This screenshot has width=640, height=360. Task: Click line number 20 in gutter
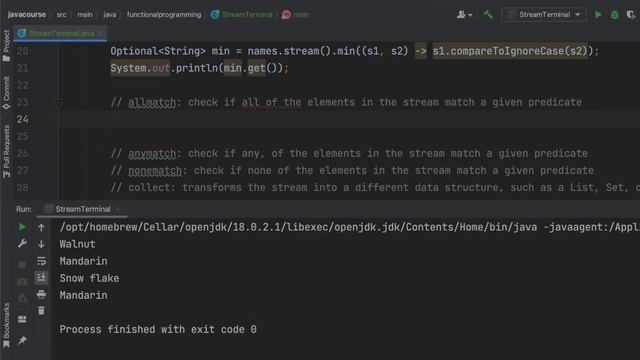click(x=22, y=51)
